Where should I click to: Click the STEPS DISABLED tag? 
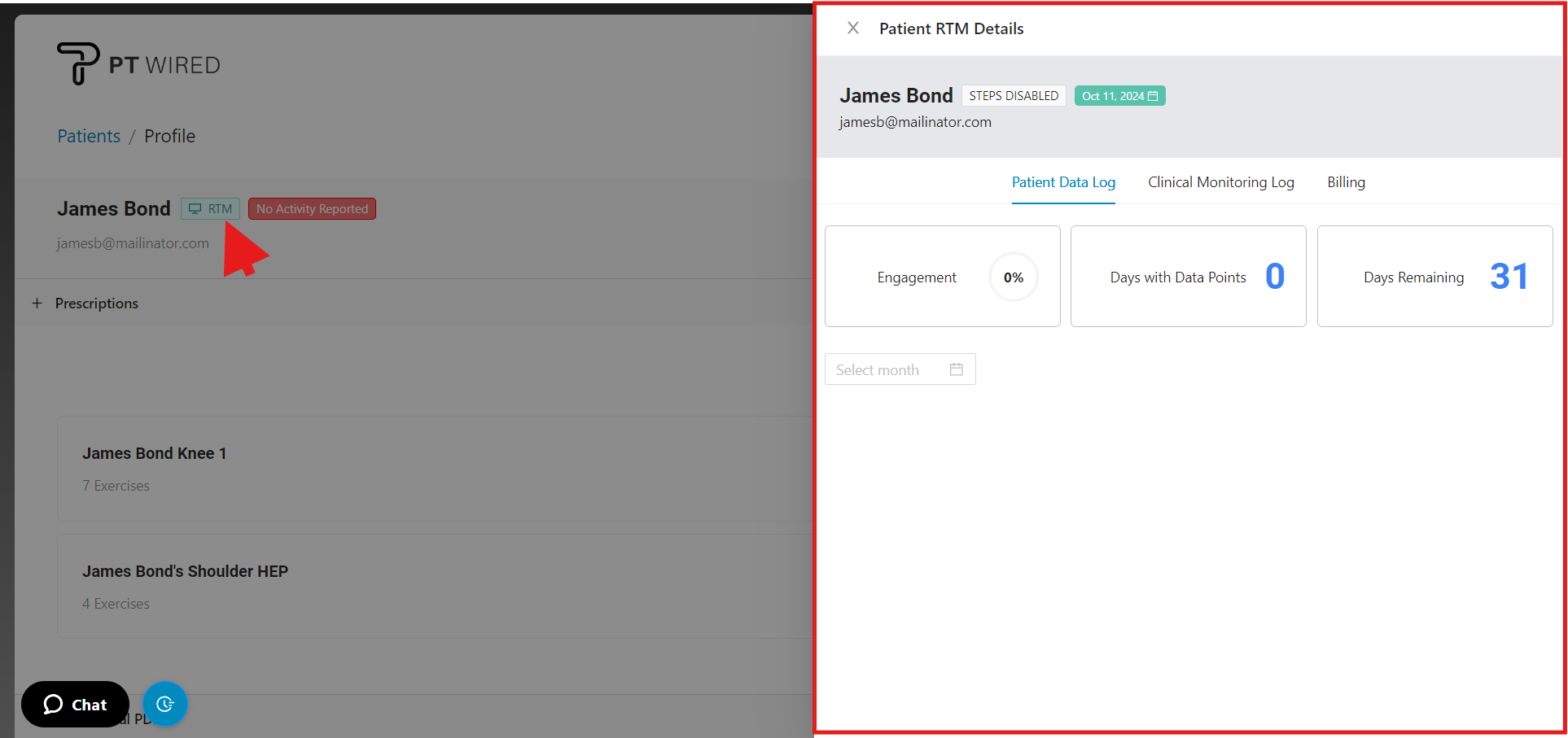point(1014,96)
